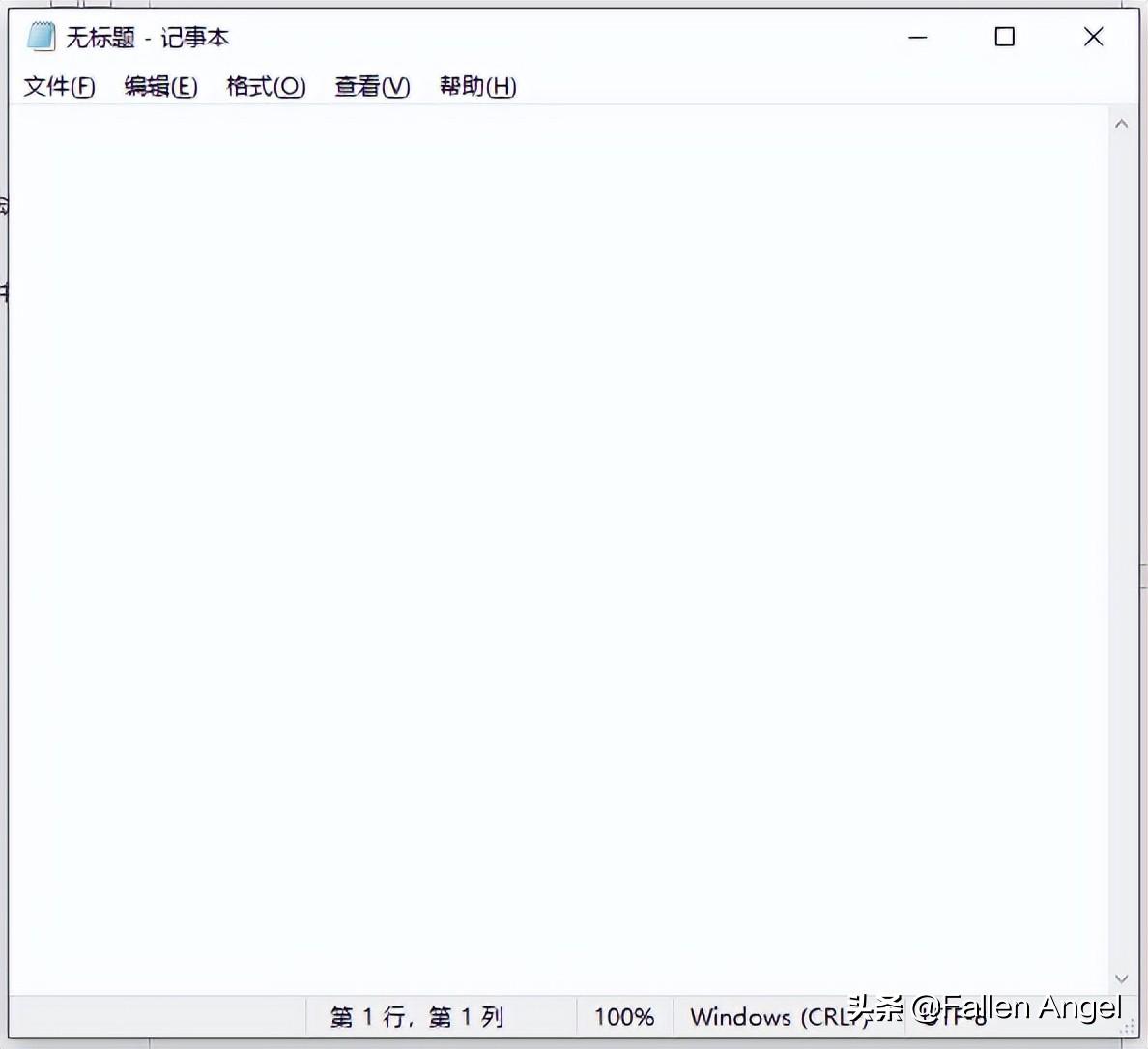Image resolution: width=1148 pixels, height=1049 pixels.
Task: Open the 编辑(E) Edit menu
Action: pyautogui.click(x=159, y=86)
